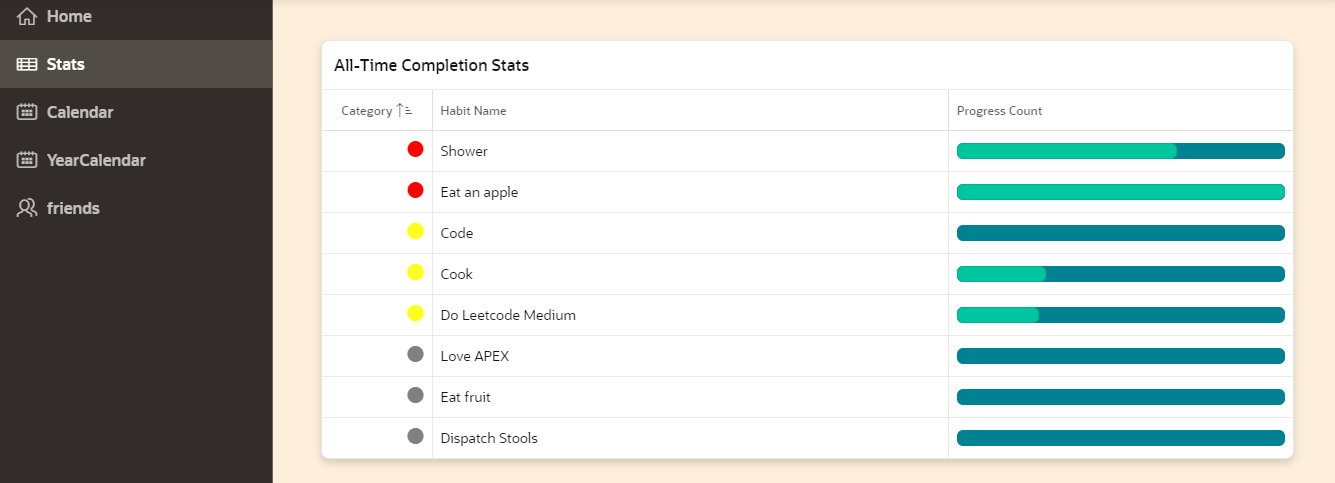Click the Habit Name column header
This screenshot has width=1335, height=483.
(x=473, y=111)
